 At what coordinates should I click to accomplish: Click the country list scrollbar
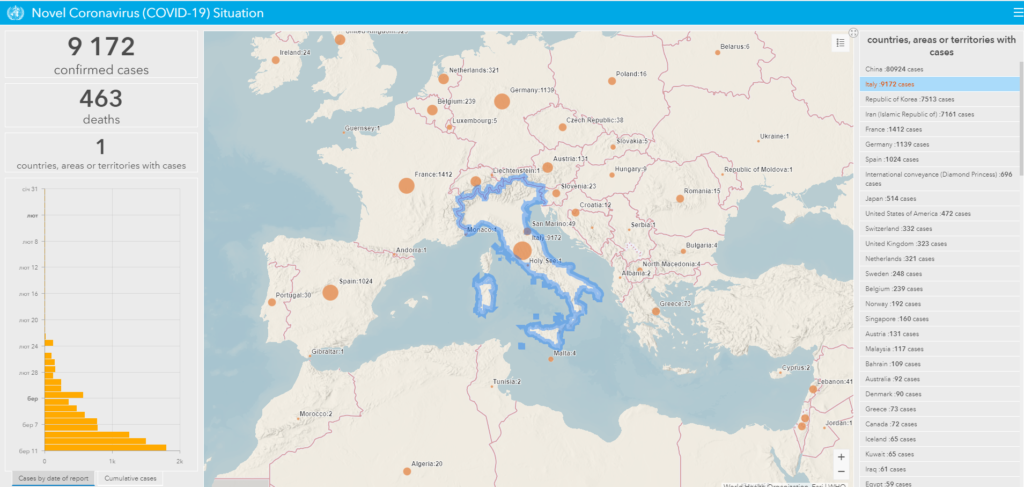point(1021,110)
